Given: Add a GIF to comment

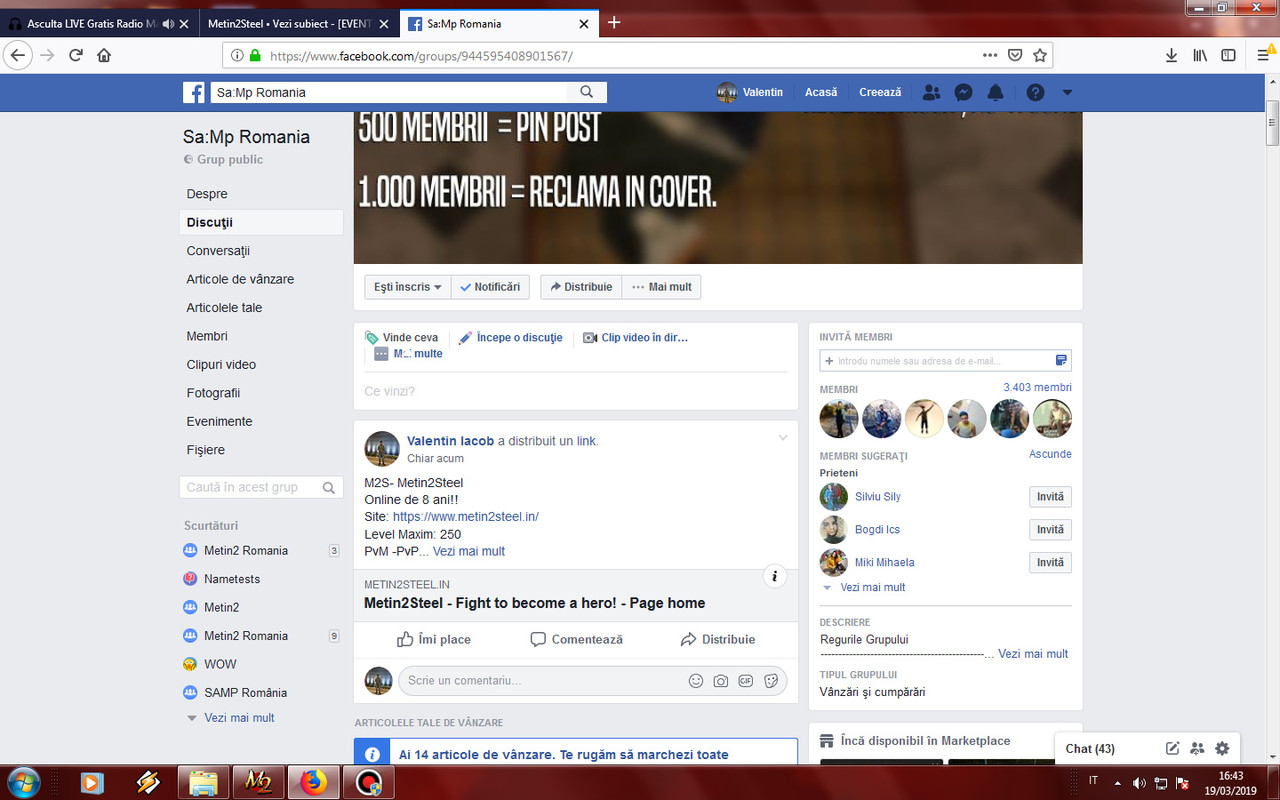Looking at the screenshot, I should 746,681.
